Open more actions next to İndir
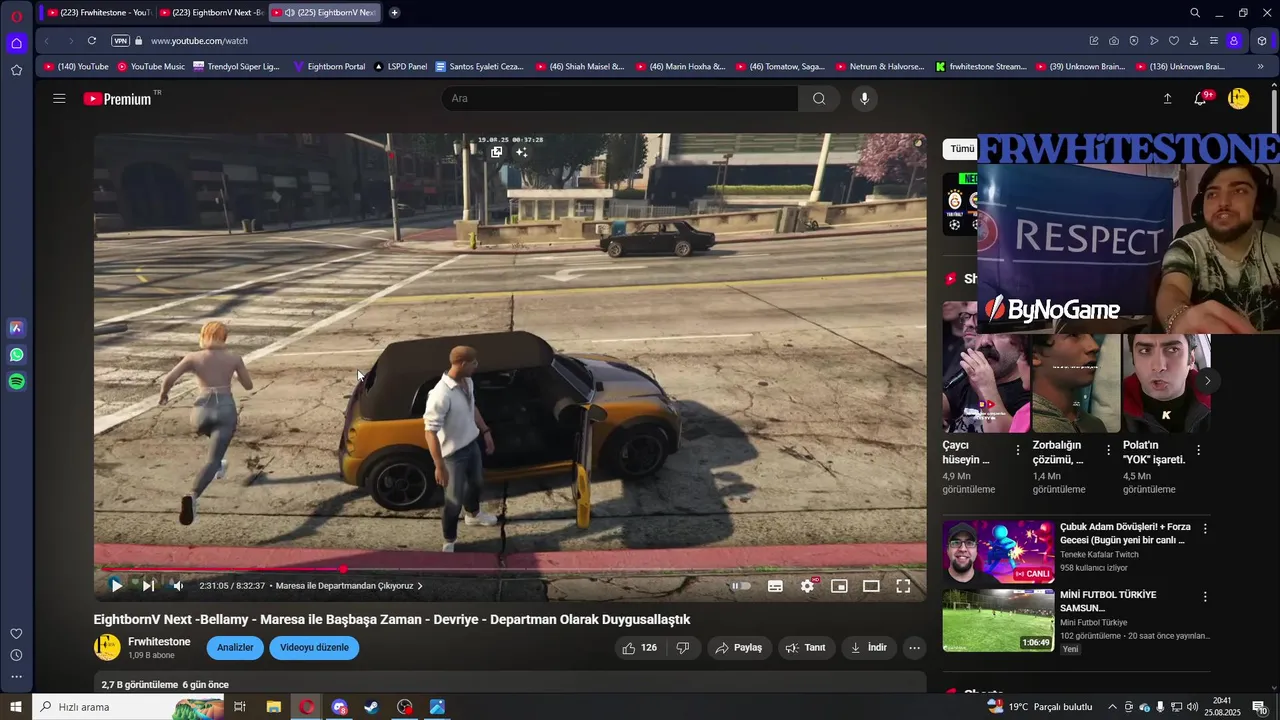This screenshot has height=720, width=1280. (x=914, y=648)
